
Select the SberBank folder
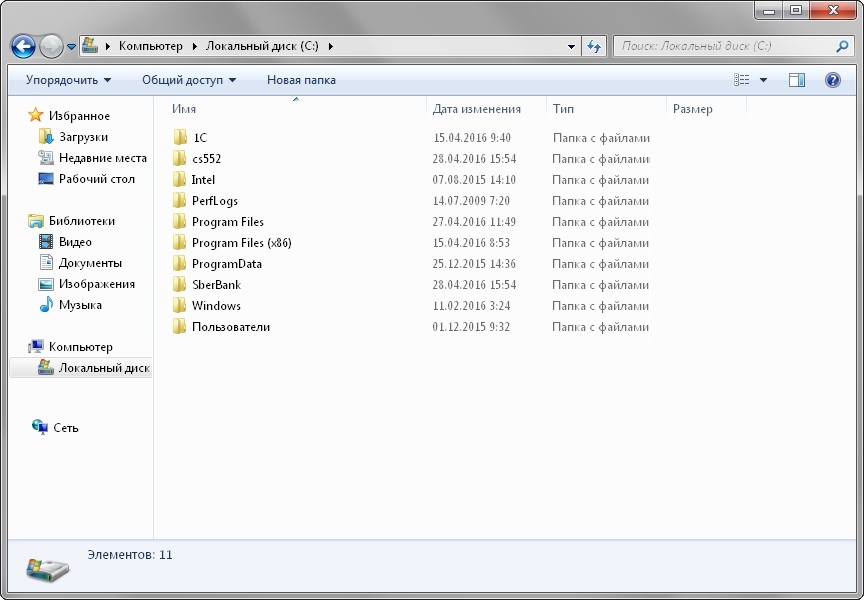pyautogui.click(x=215, y=285)
